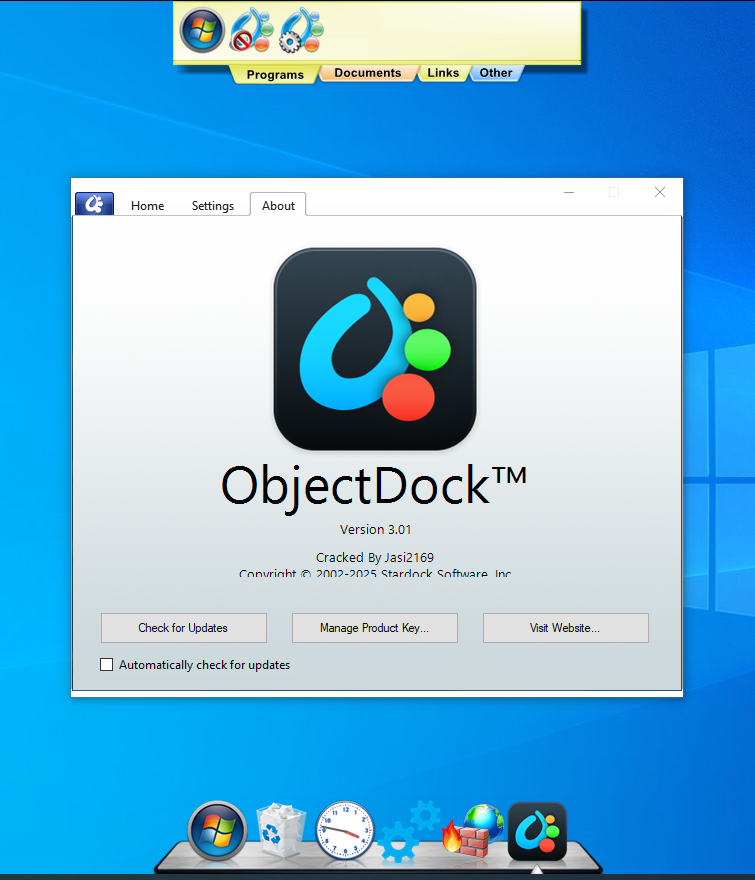Open the ObjectDock gear settings icon in tabbed dock
This screenshot has height=880, width=755.
click(x=301, y=30)
